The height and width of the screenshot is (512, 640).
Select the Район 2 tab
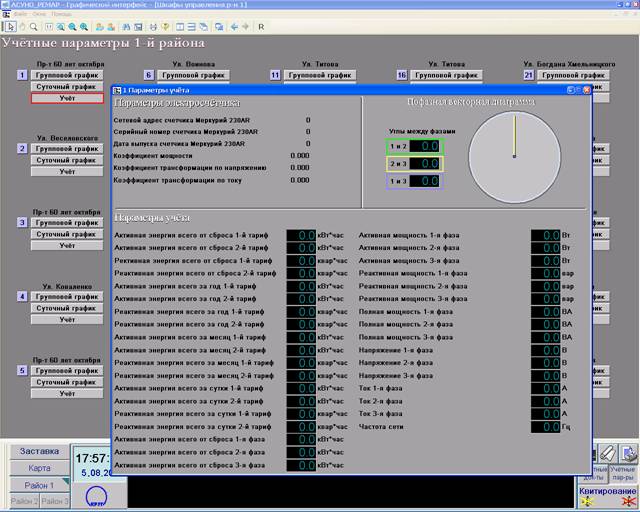24,501
